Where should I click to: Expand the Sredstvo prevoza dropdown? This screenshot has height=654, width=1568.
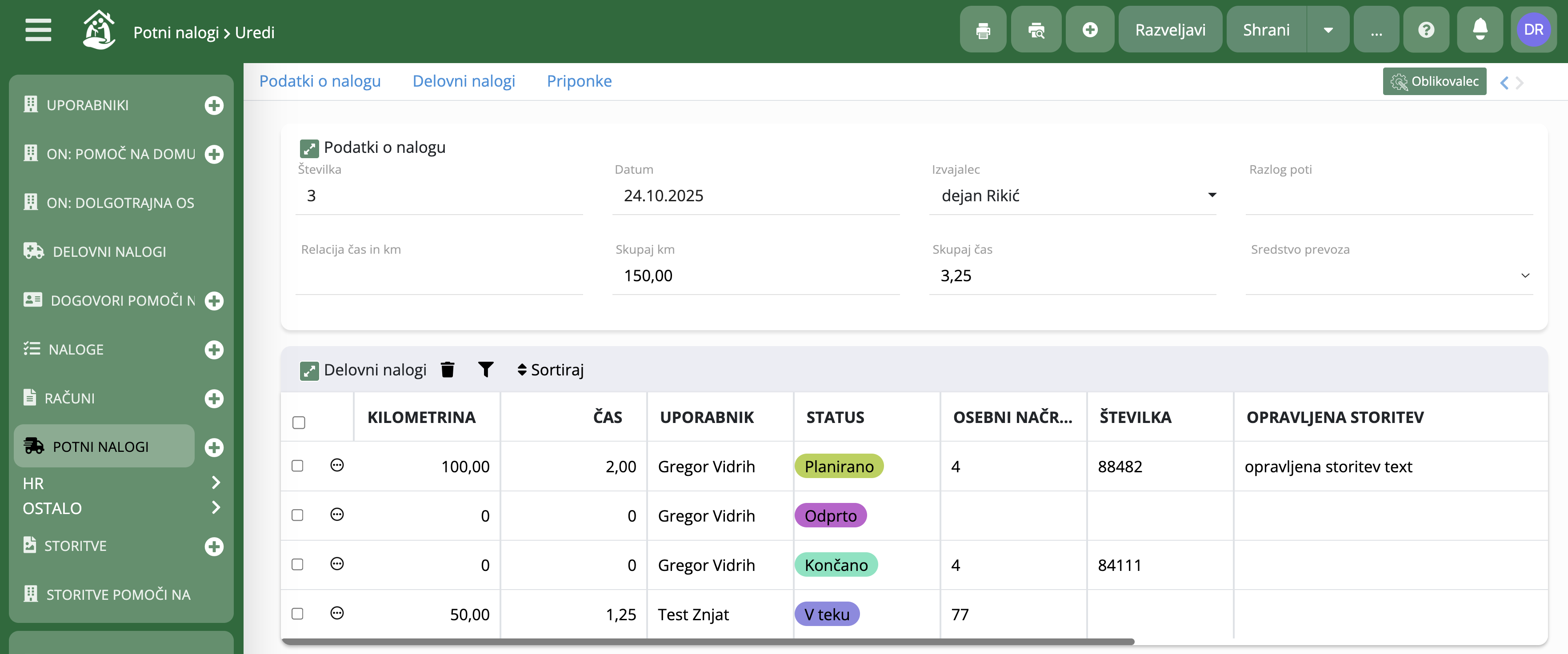(x=1525, y=275)
